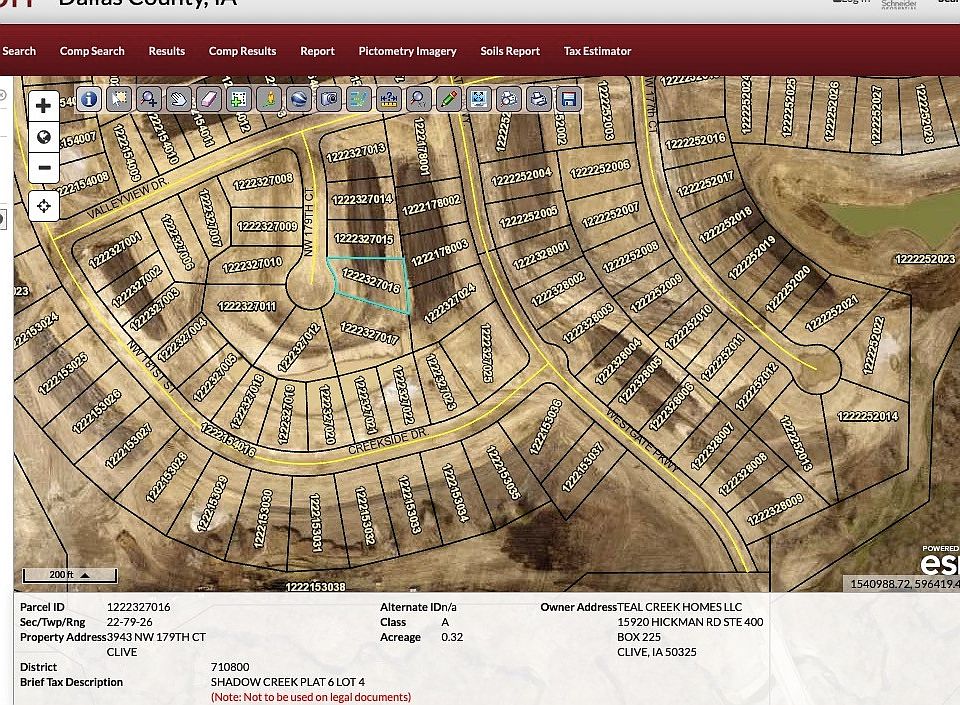
Task: Expand the 200 ft scale bar selector
Action: (85, 575)
